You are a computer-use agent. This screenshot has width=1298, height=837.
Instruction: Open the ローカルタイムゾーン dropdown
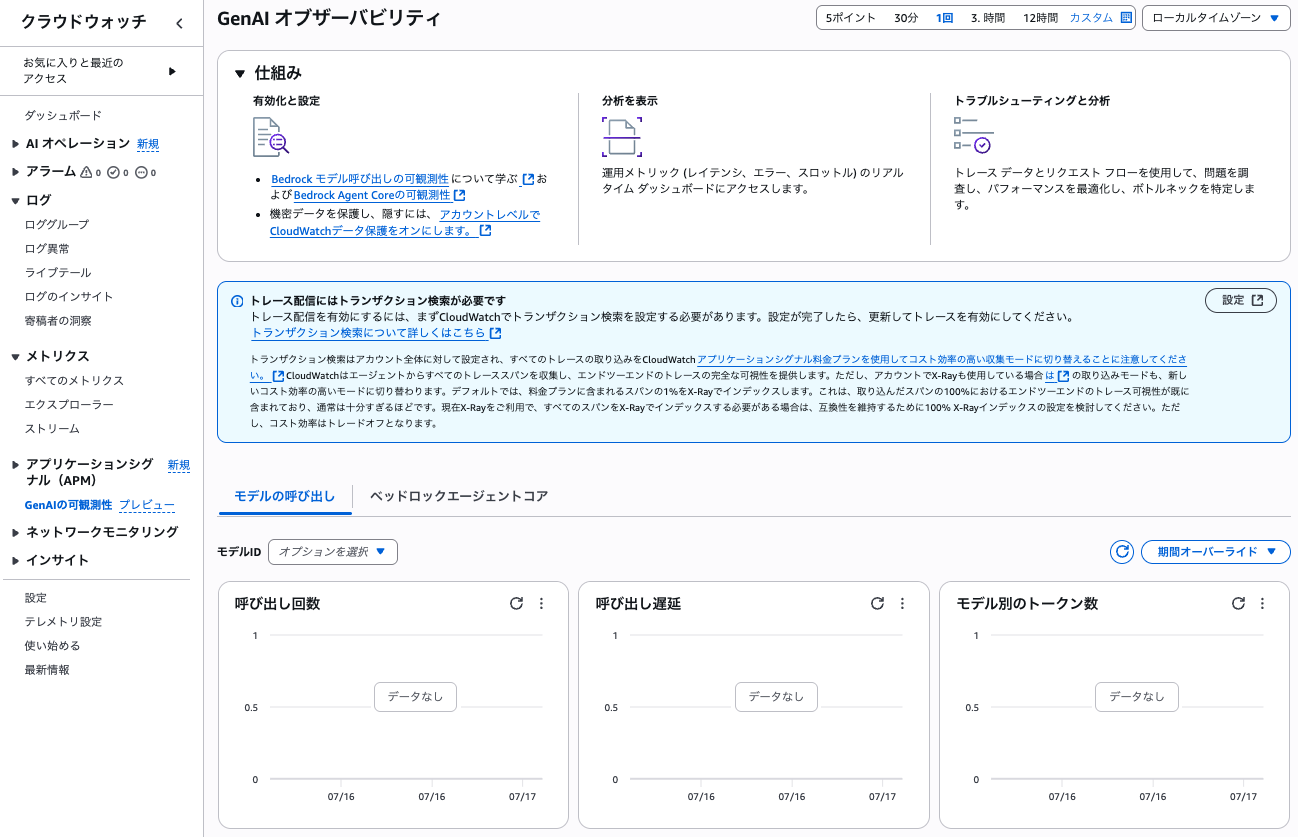[x=1215, y=18]
